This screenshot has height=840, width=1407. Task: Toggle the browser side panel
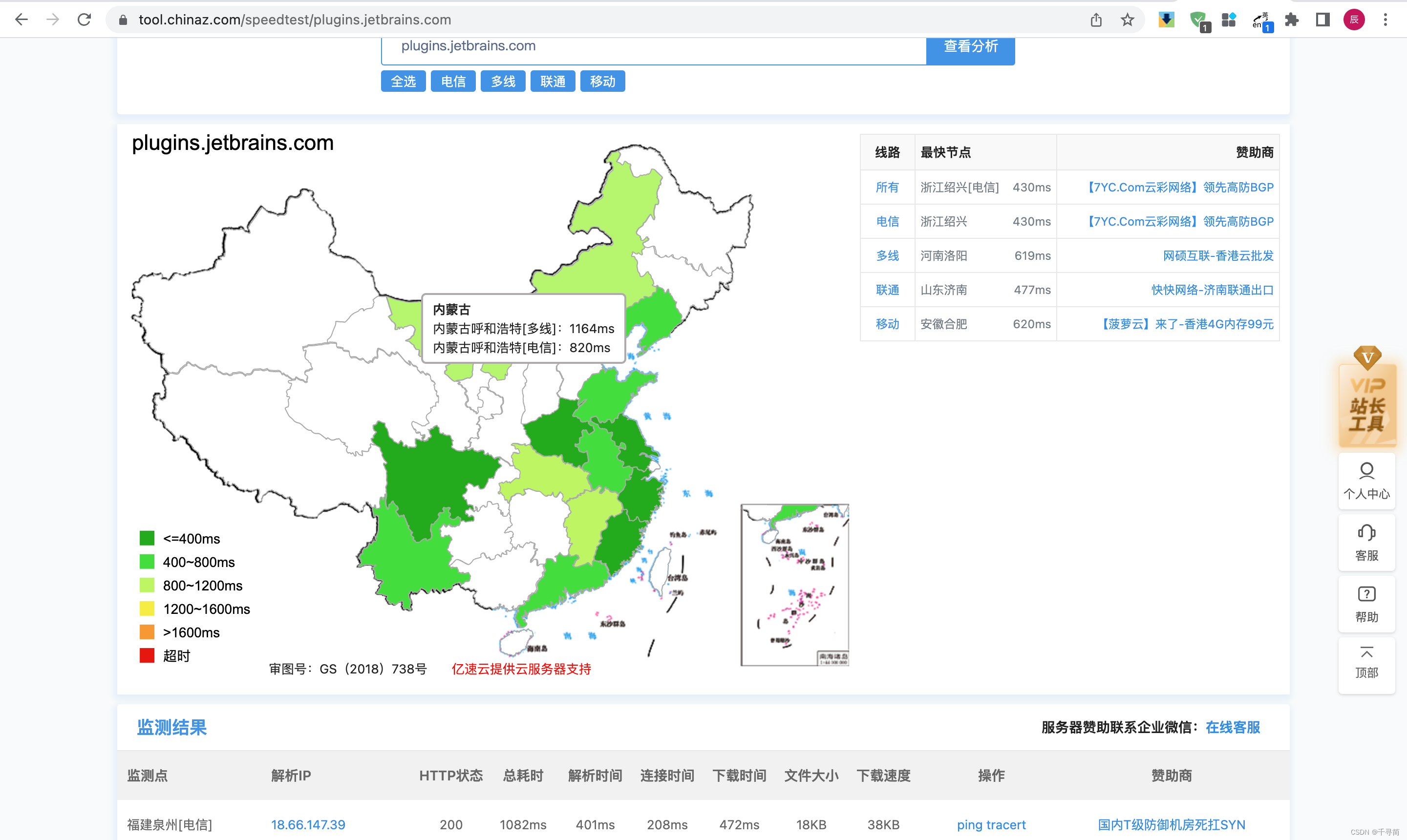click(x=1322, y=20)
